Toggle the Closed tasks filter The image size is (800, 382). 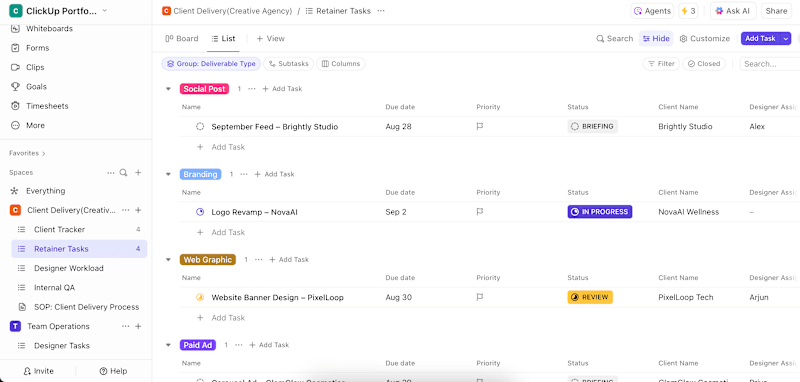click(704, 64)
